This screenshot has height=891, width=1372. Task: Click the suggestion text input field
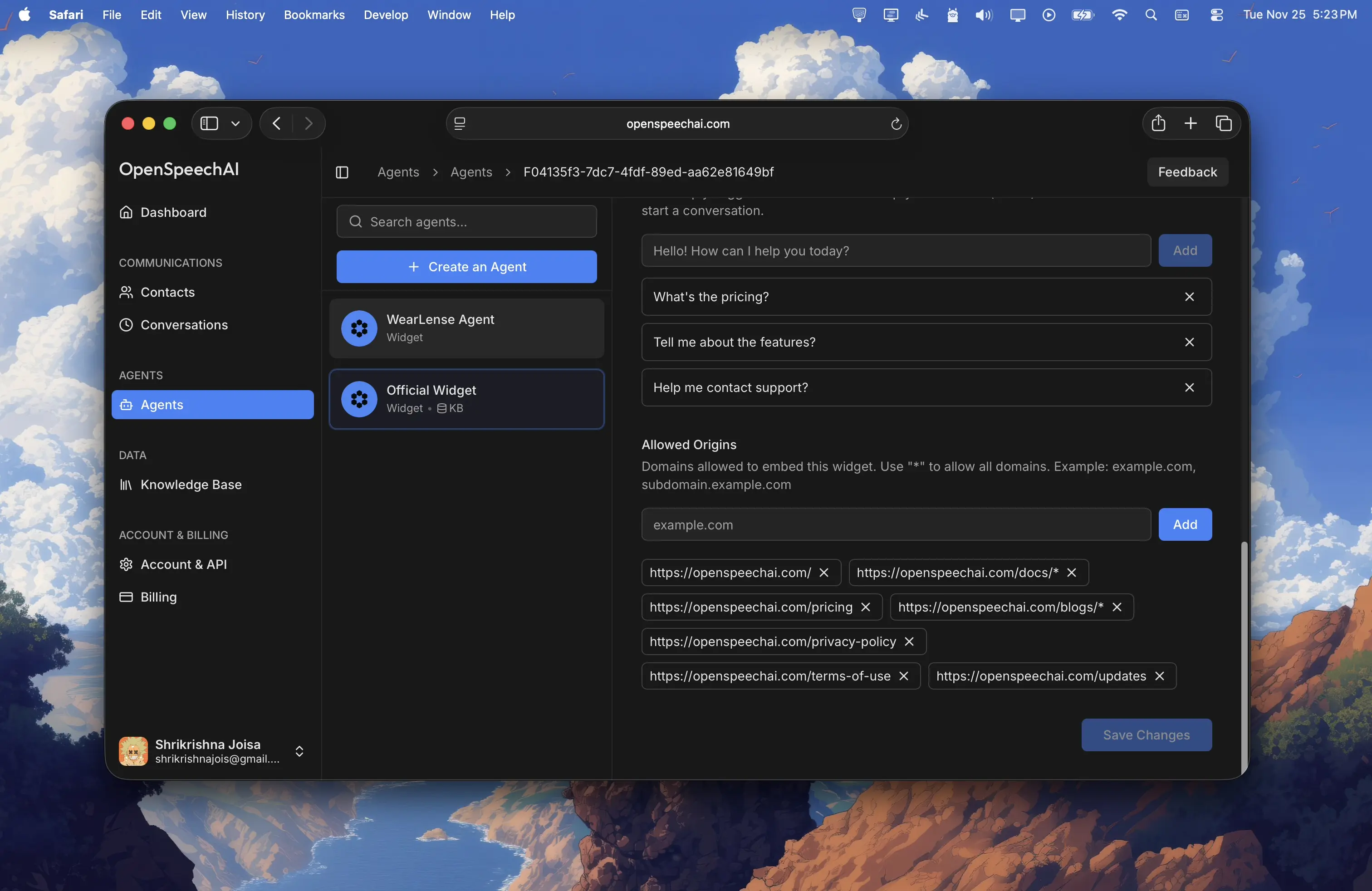(x=896, y=251)
